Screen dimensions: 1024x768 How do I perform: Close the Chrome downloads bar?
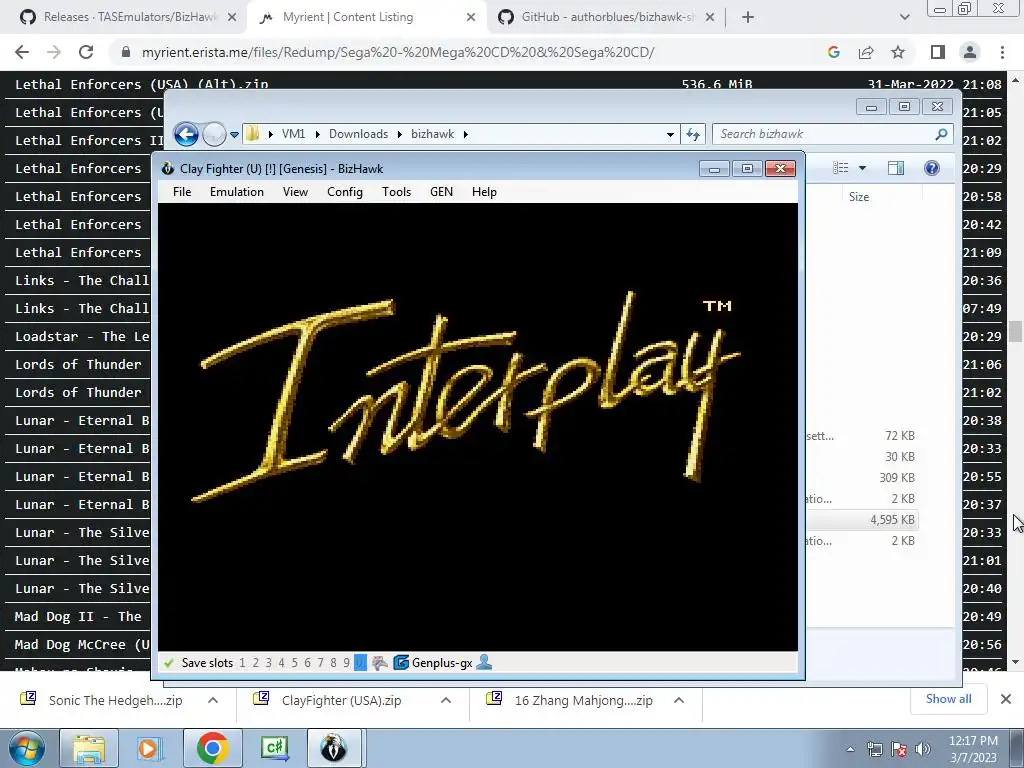click(1006, 699)
